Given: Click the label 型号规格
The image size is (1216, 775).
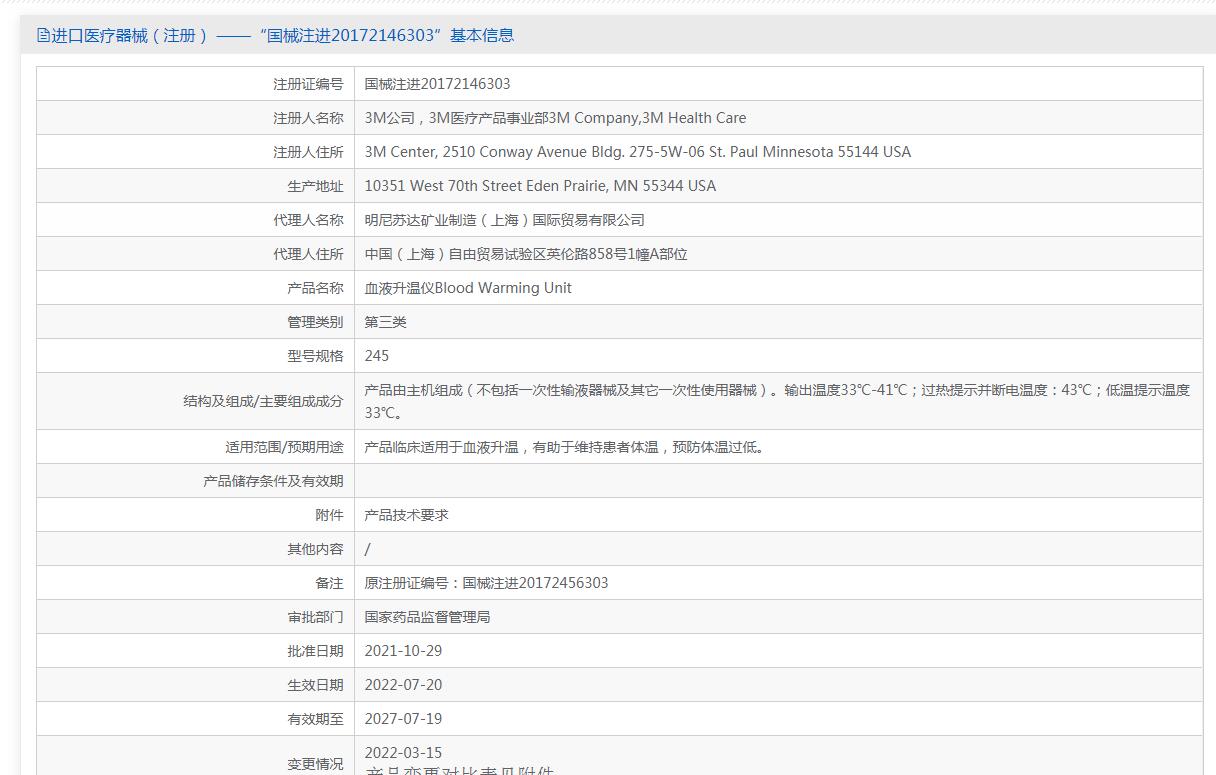Looking at the screenshot, I should tap(315, 356).
